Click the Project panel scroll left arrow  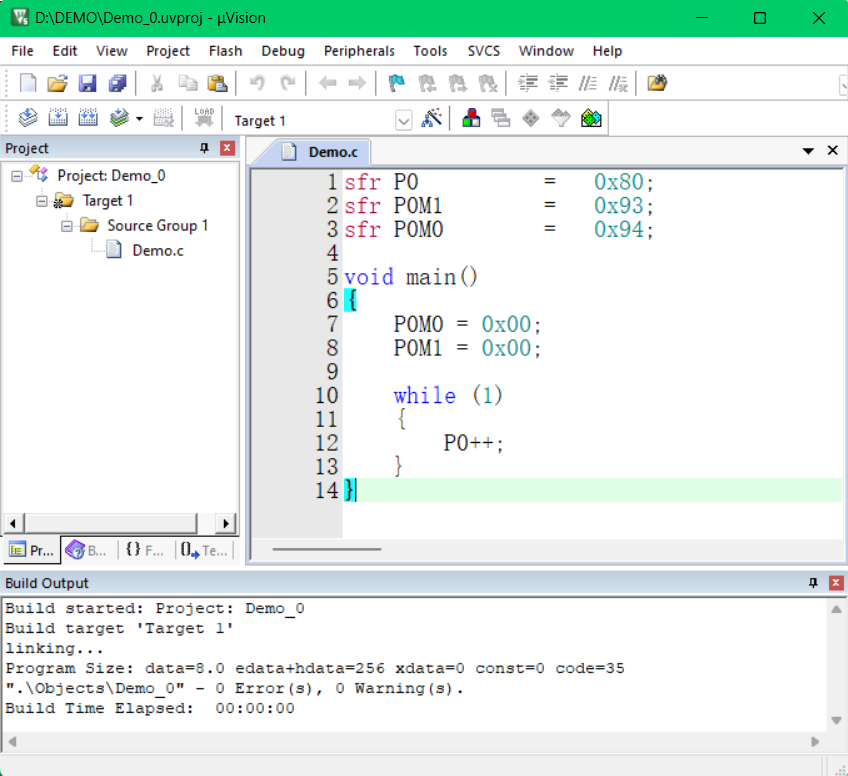13,523
